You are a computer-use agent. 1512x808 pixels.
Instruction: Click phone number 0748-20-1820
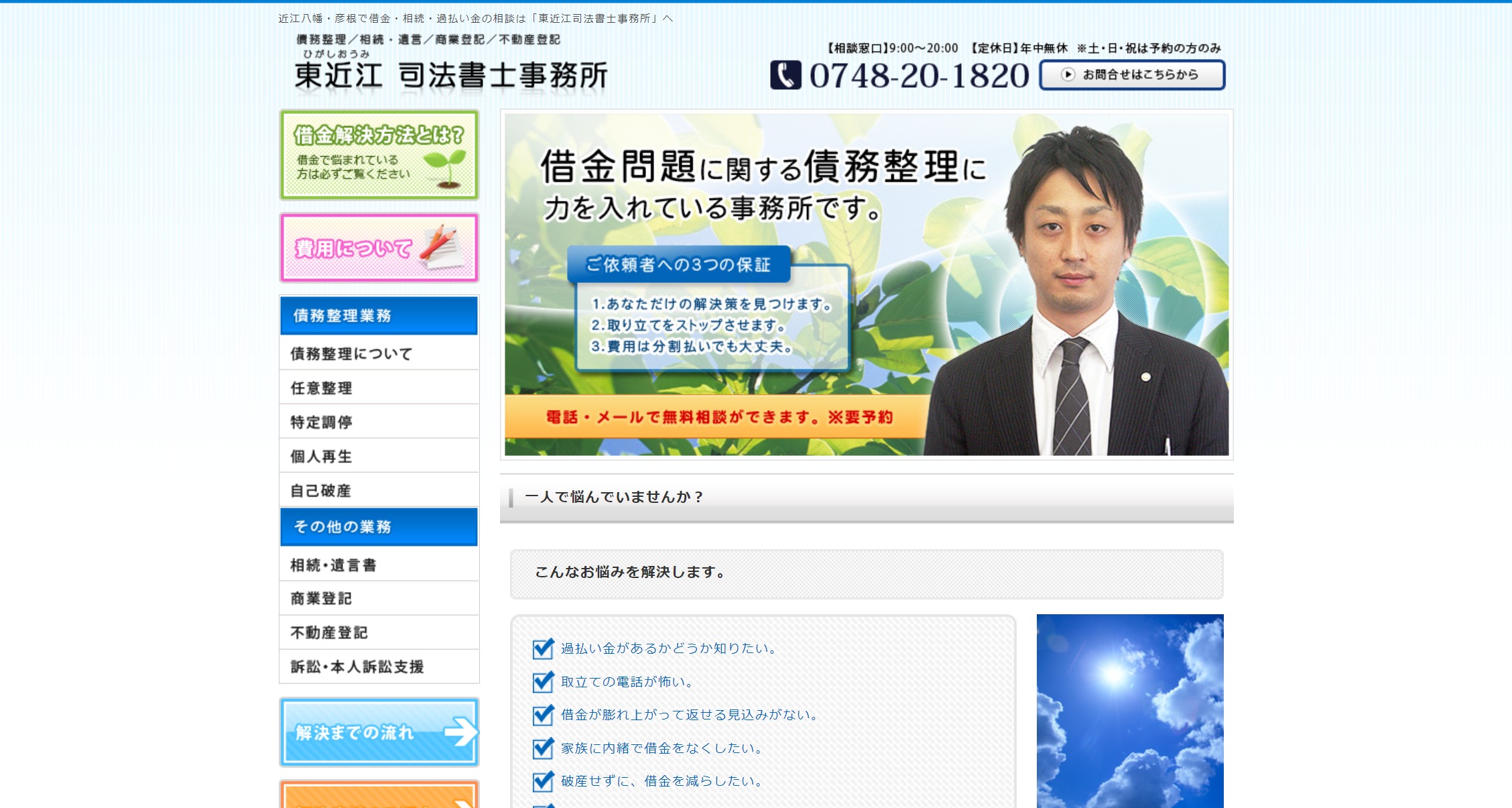[919, 75]
